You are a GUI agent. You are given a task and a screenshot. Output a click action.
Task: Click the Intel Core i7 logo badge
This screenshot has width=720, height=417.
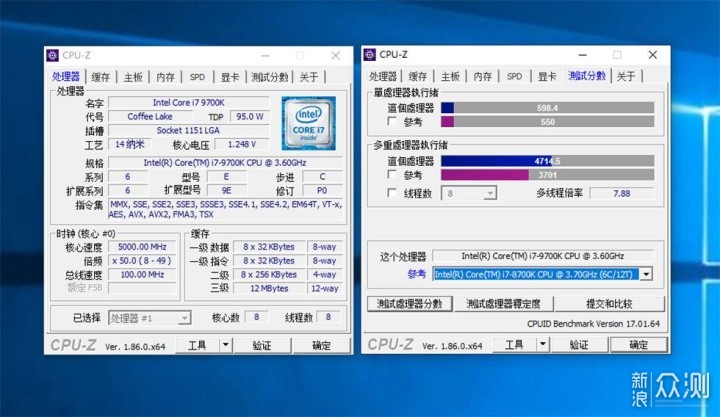pos(309,123)
